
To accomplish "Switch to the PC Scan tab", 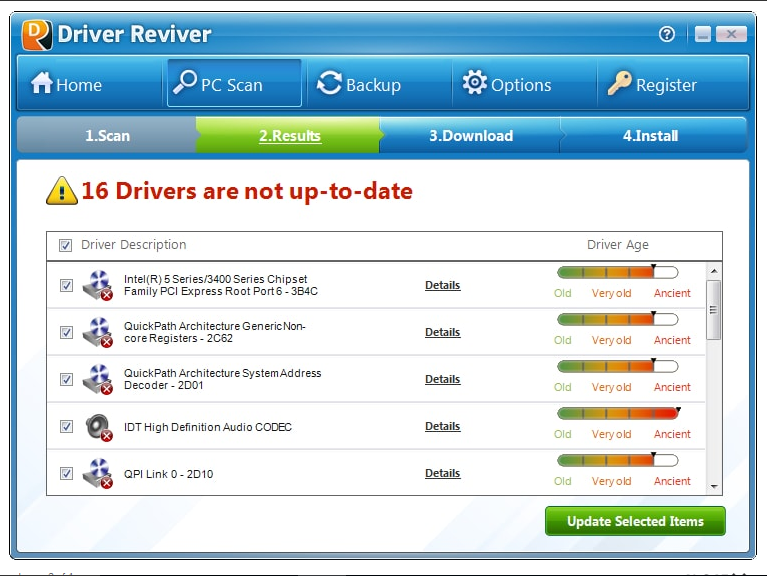I will (234, 83).
